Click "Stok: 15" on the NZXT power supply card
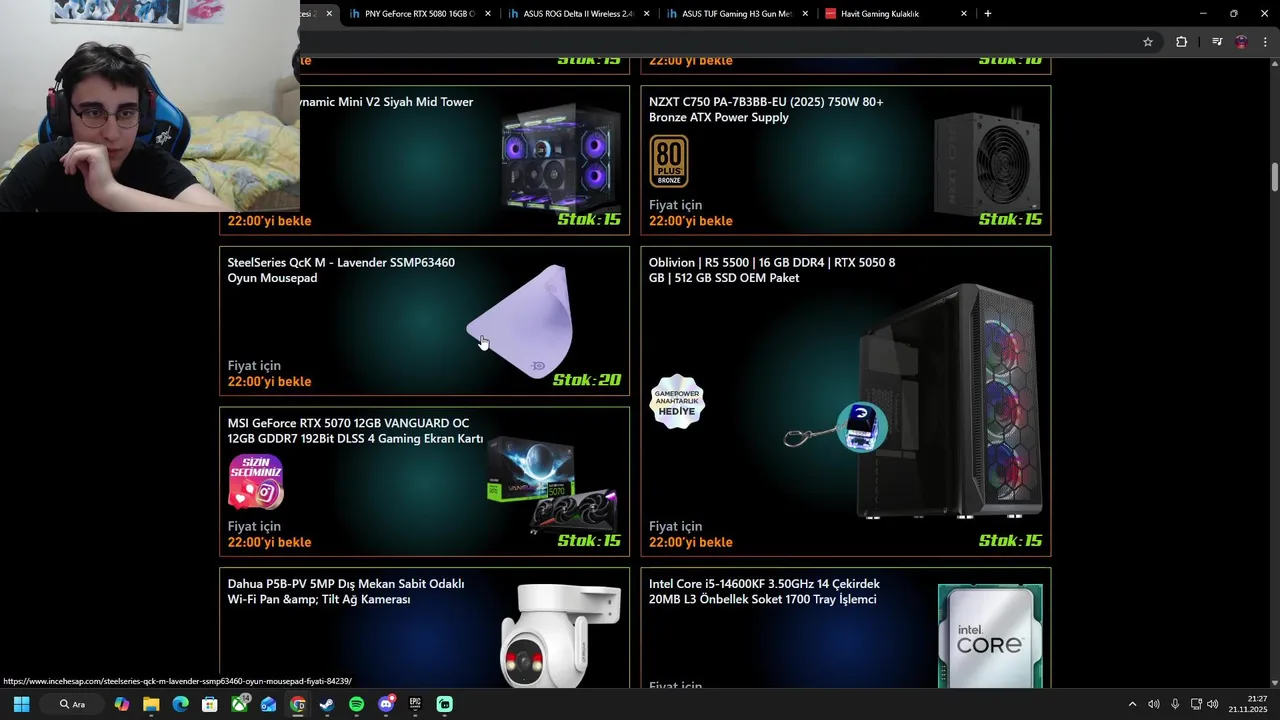This screenshot has height=720, width=1280. tap(1010, 220)
